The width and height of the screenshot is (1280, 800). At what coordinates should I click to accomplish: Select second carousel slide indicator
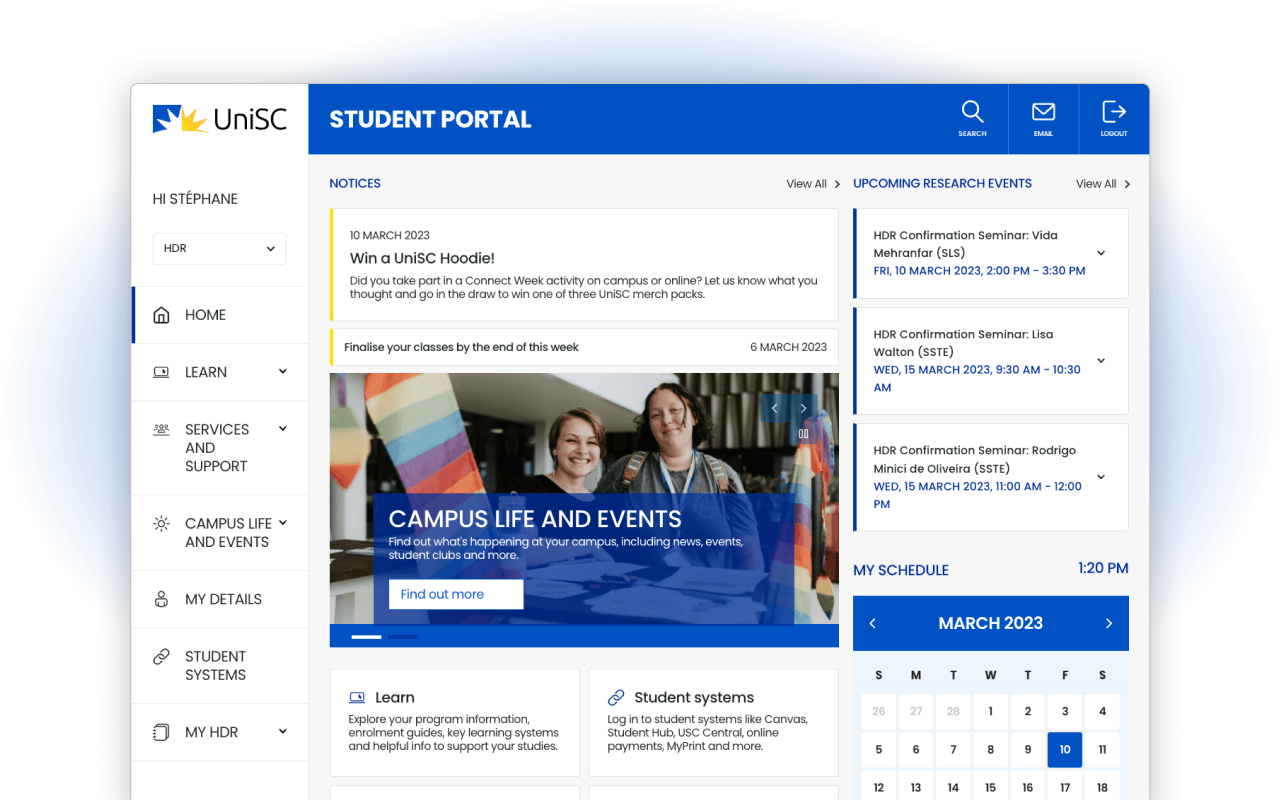point(403,637)
